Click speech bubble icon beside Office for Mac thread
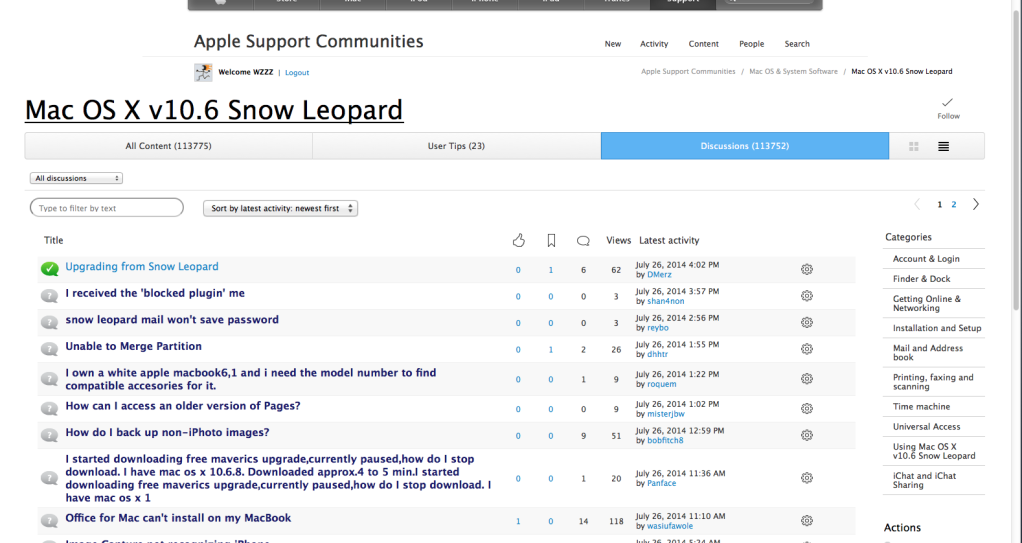1022x543 pixels. point(50,521)
